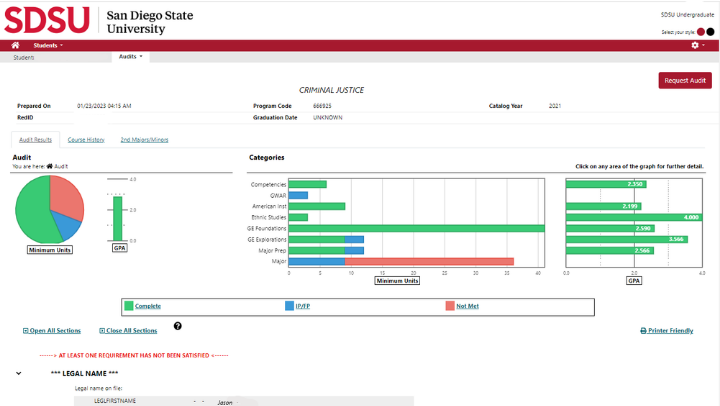720x406 pixels.
Task: Click the Request Audit button
Action: pyautogui.click(x=685, y=80)
